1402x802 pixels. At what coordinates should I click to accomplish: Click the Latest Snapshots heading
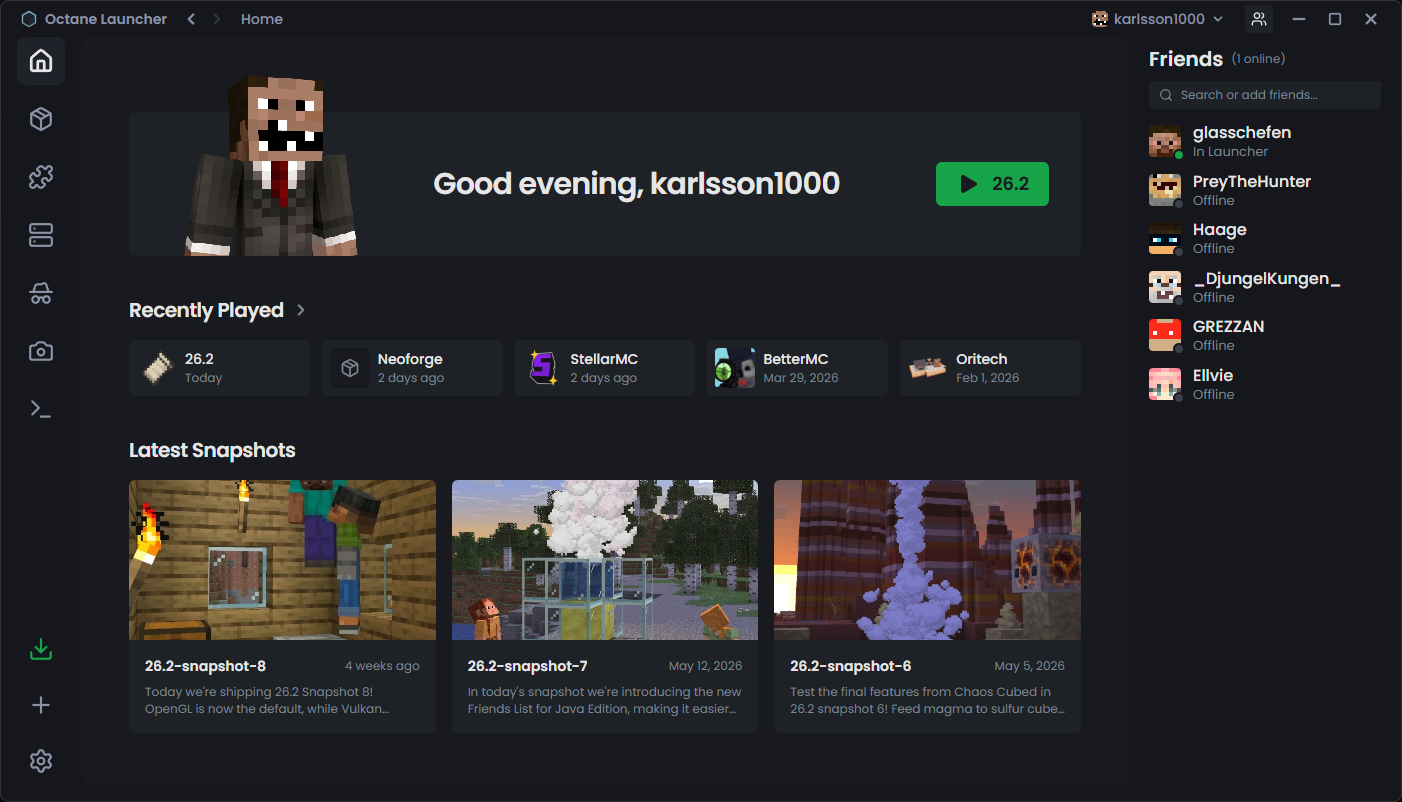pyautogui.click(x=212, y=450)
